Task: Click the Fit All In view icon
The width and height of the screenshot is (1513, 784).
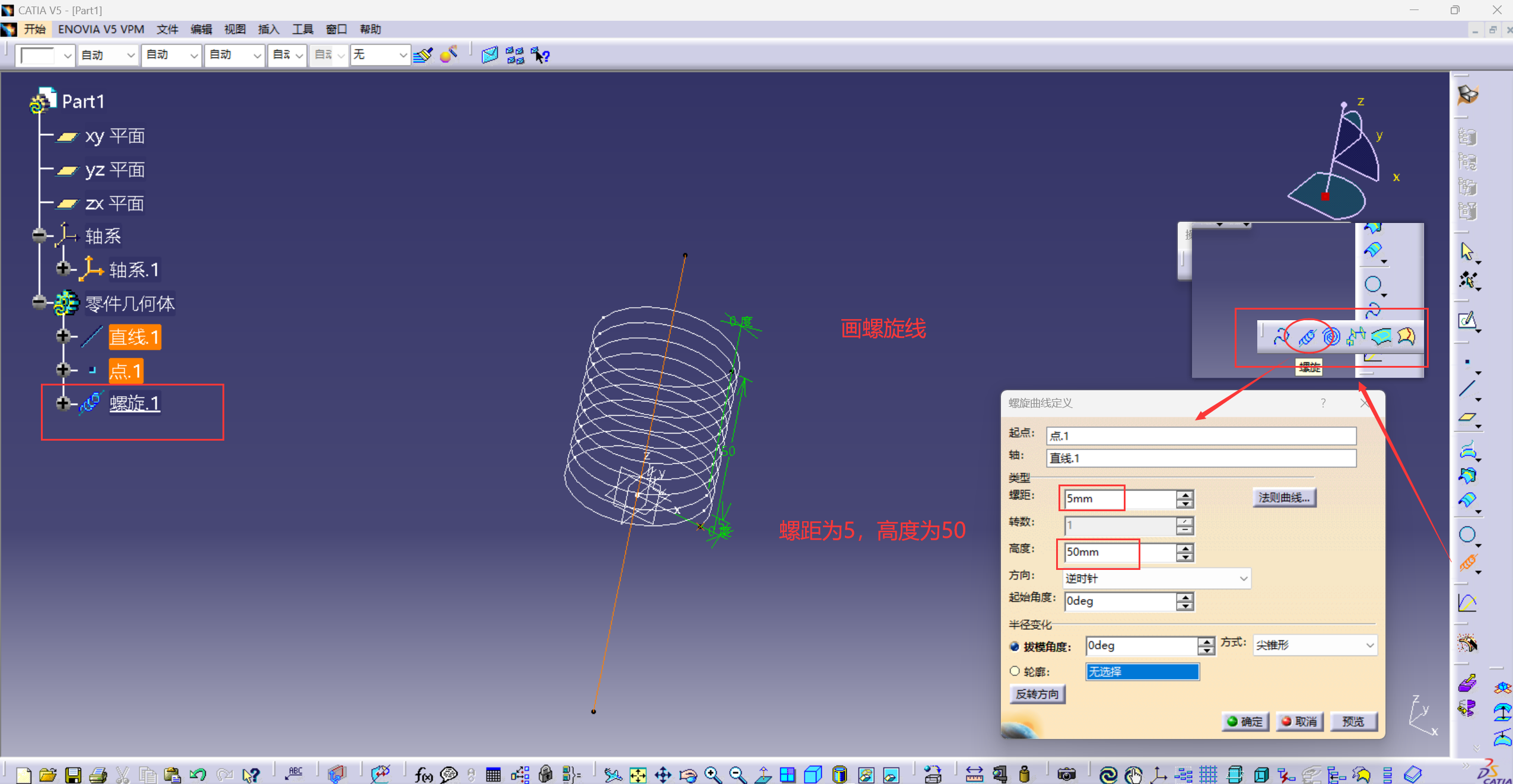Action: click(x=638, y=775)
